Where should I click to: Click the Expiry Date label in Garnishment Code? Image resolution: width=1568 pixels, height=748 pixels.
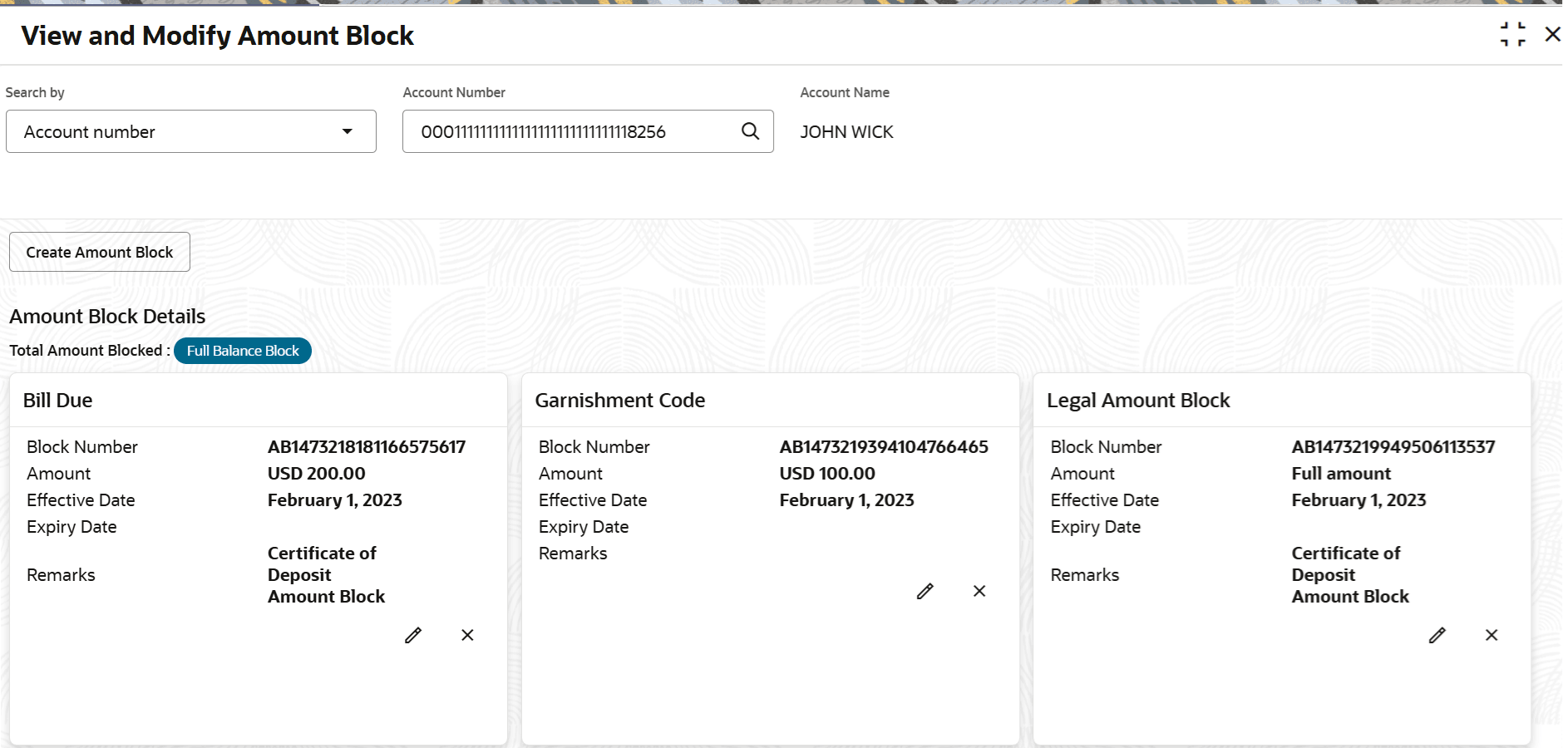click(x=584, y=527)
